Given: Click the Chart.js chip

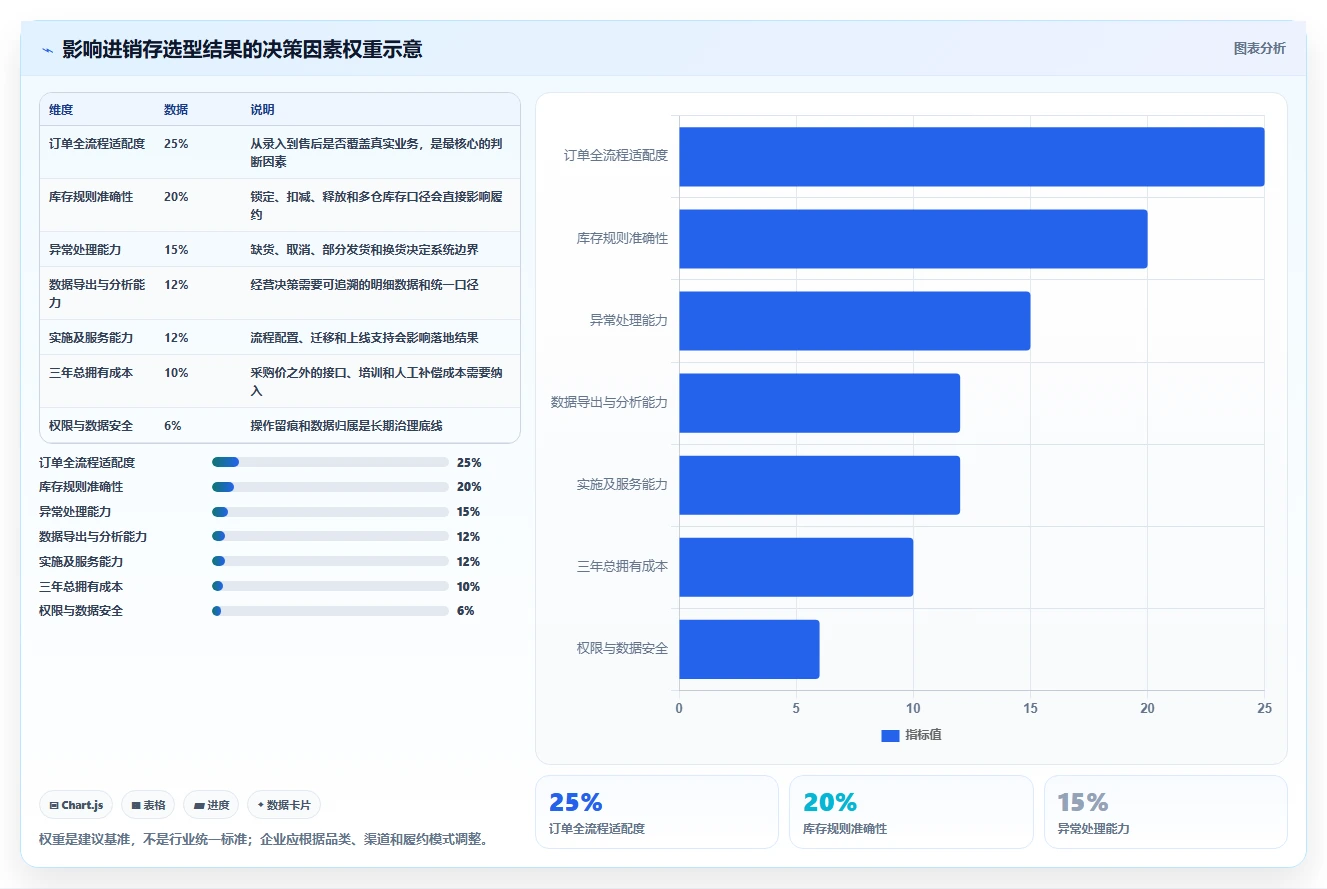Looking at the screenshot, I should (76, 805).
